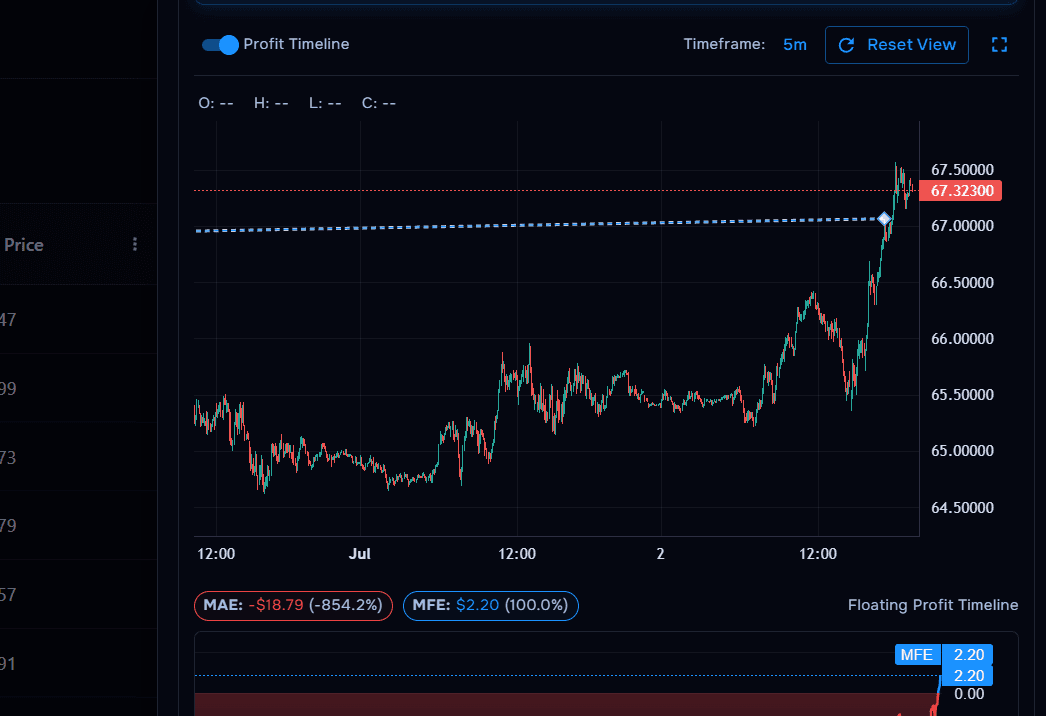Click the 67.50000 price axis label

point(961,169)
